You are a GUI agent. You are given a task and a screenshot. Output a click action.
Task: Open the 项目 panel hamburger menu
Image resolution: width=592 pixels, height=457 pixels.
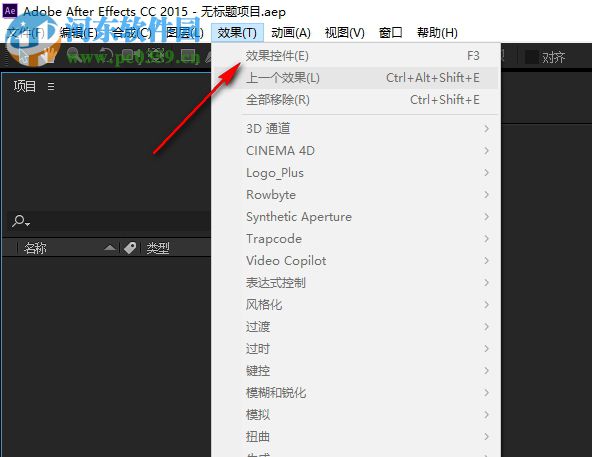[51, 86]
